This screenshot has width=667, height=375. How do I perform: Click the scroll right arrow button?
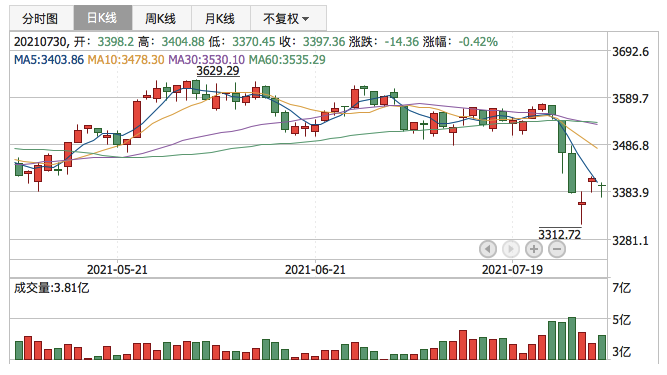click(510, 249)
